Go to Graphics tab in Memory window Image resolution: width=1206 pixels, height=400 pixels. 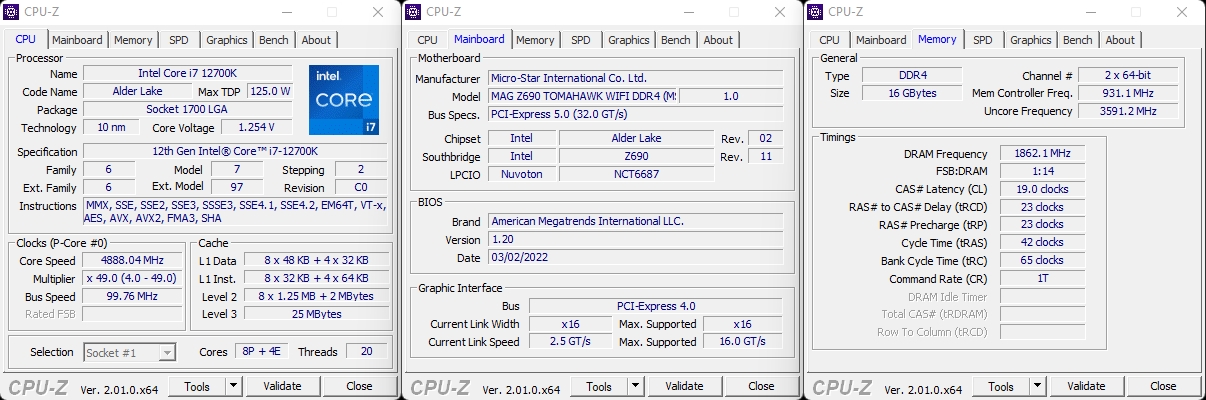1031,40
